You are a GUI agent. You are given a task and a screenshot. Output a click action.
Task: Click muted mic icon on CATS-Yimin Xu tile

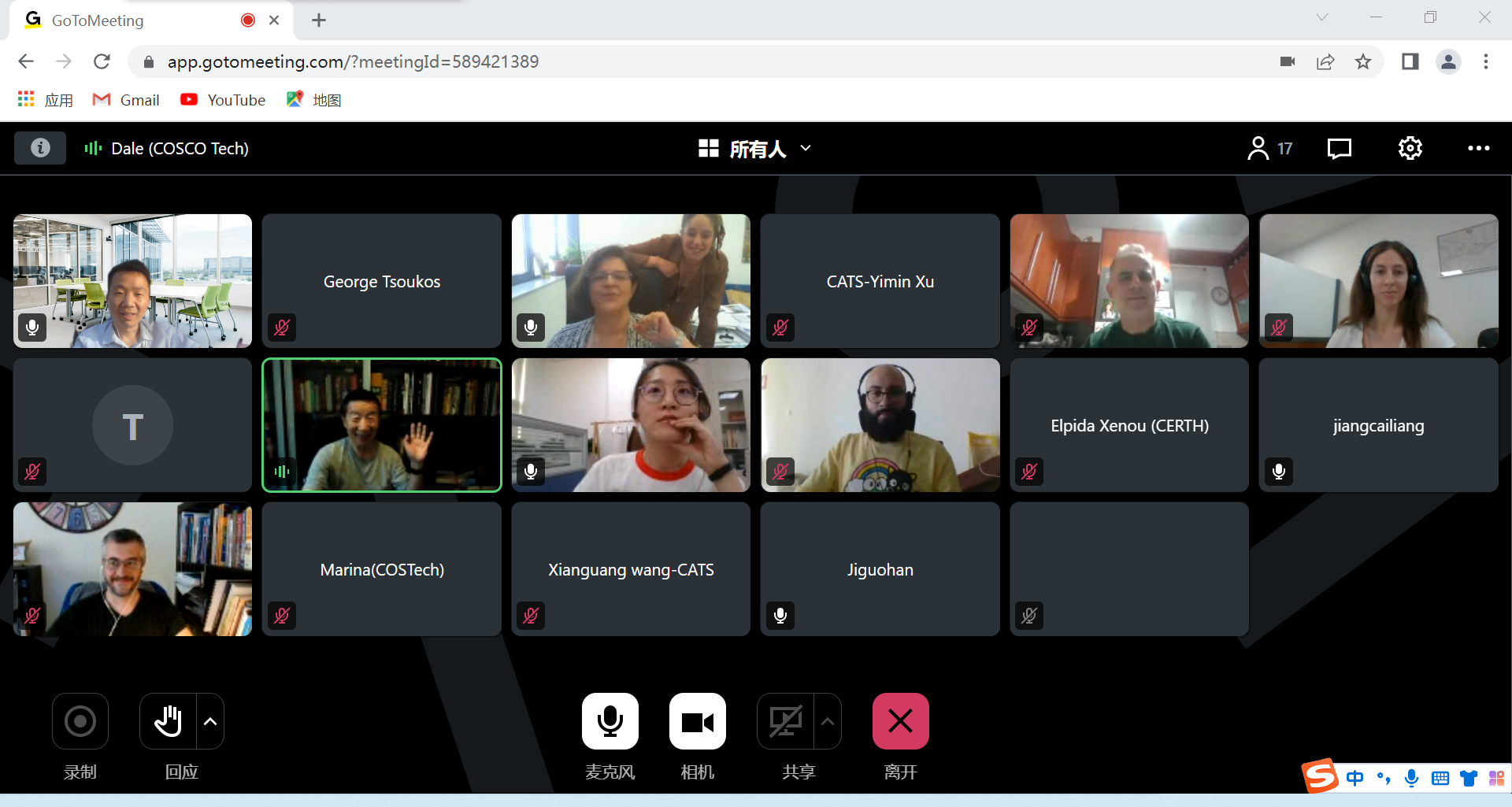(x=780, y=327)
